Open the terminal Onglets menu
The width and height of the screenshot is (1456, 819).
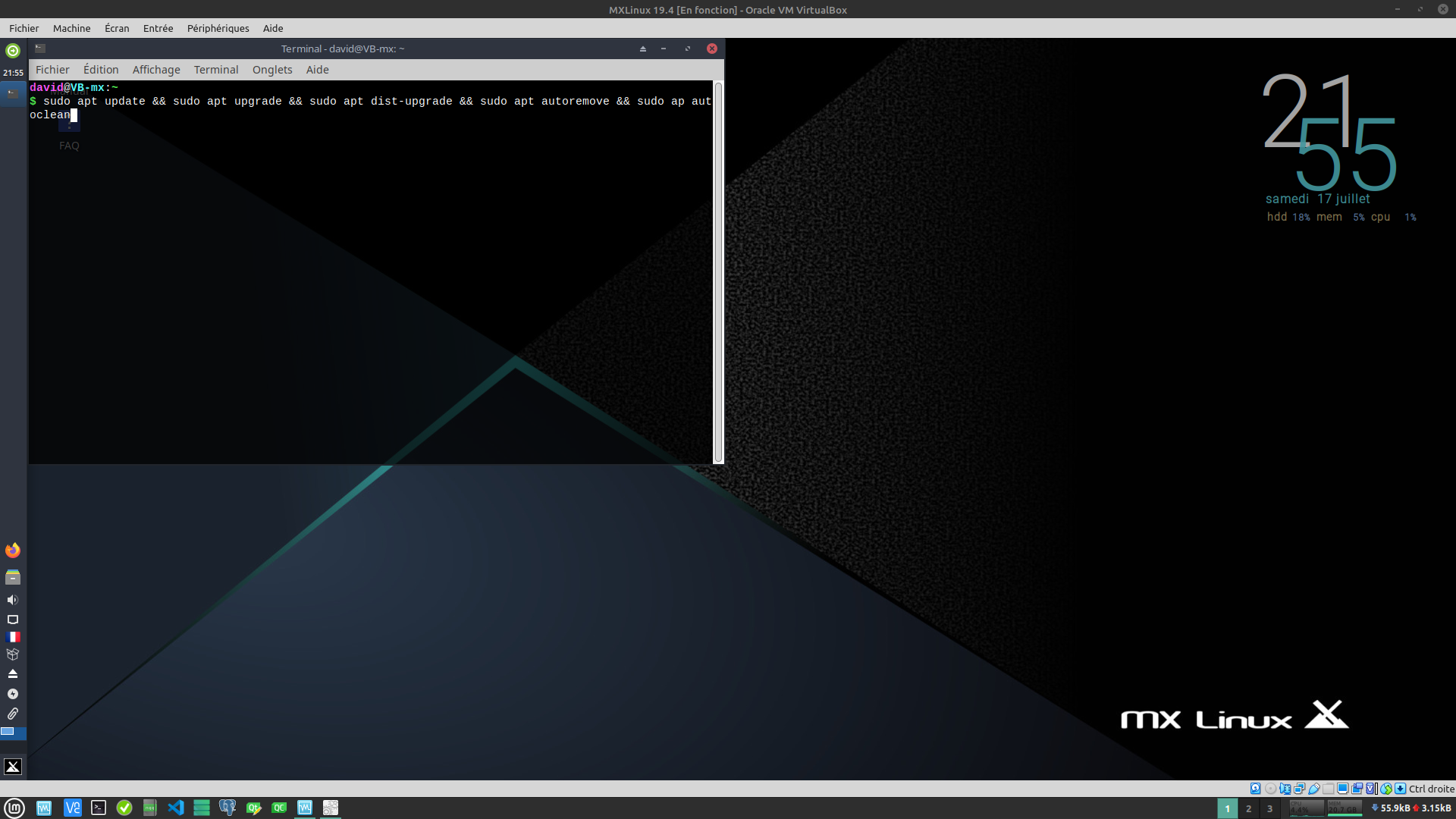[x=272, y=70]
